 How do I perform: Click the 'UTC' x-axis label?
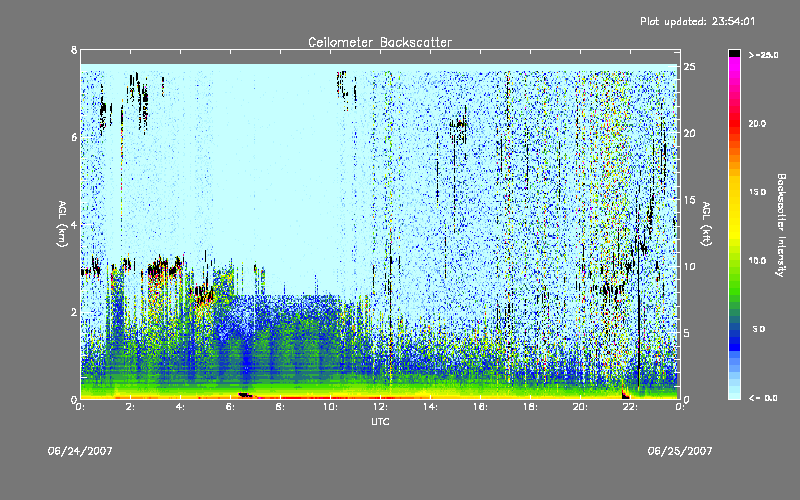[x=380, y=421]
